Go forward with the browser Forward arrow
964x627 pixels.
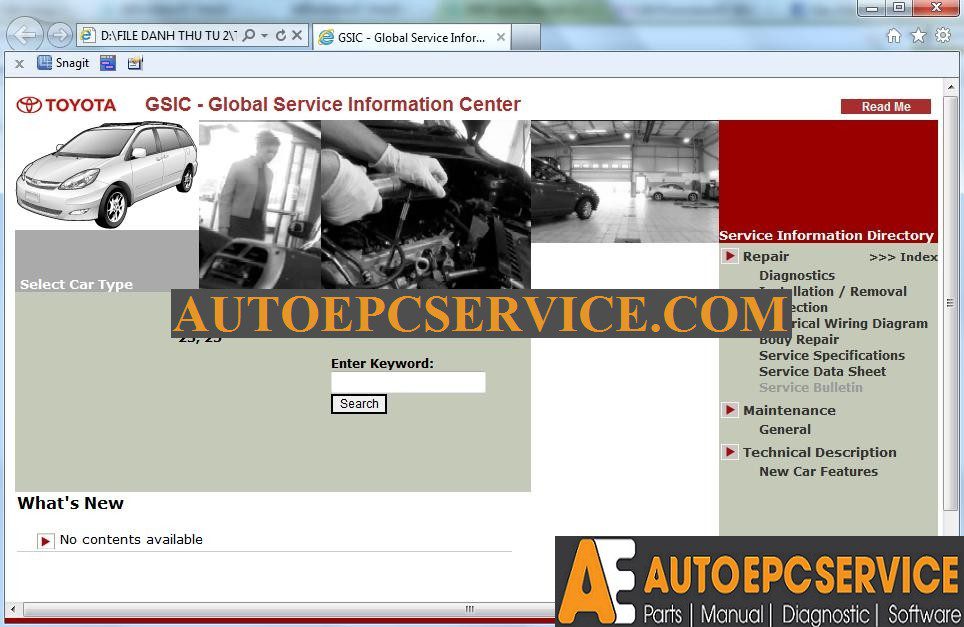(60, 35)
